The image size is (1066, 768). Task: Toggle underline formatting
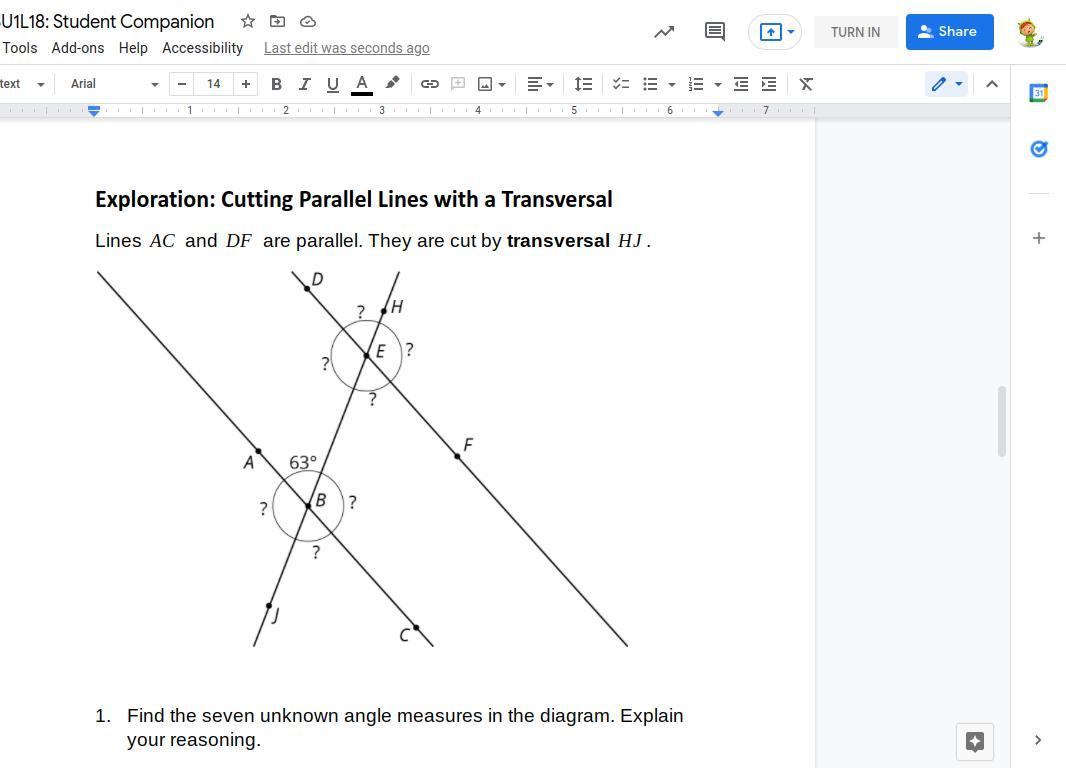click(x=332, y=84)
